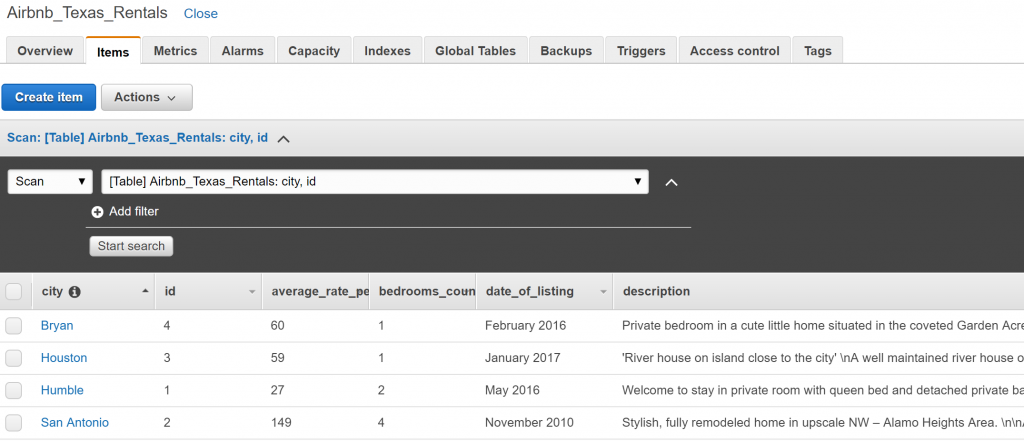This screenshot has height=441, width=1024.
Task: Check the Bryan row checkbox
Action: point(14,325)
